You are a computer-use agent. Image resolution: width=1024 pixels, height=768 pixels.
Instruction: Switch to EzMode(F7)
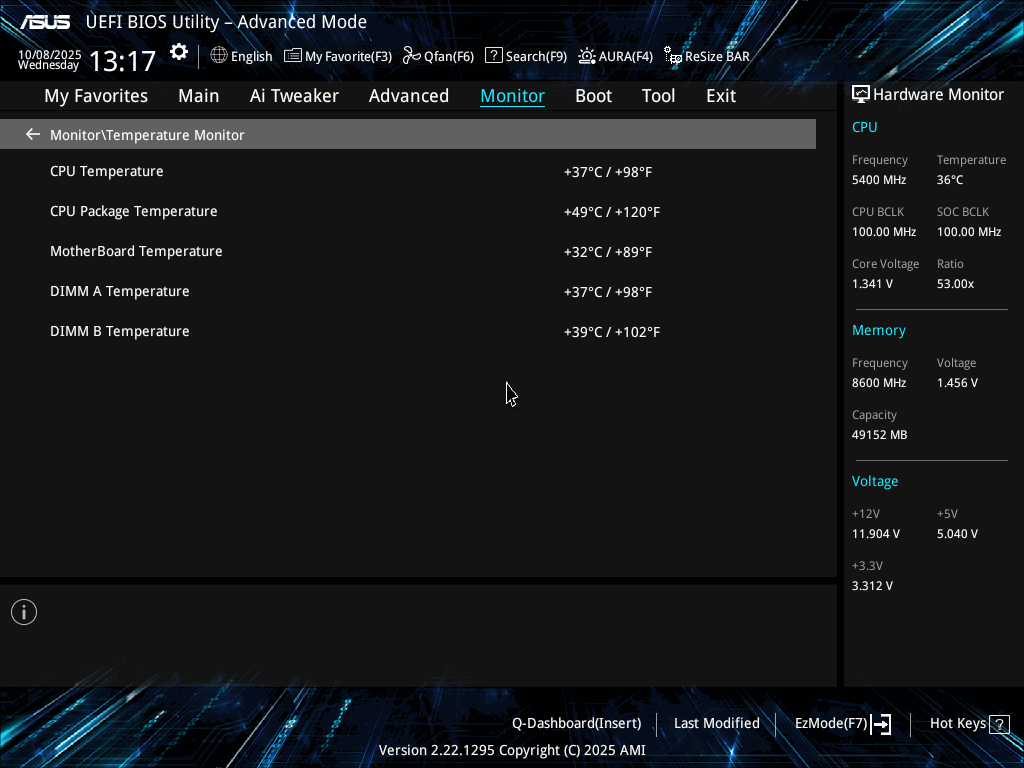(842, 723)
